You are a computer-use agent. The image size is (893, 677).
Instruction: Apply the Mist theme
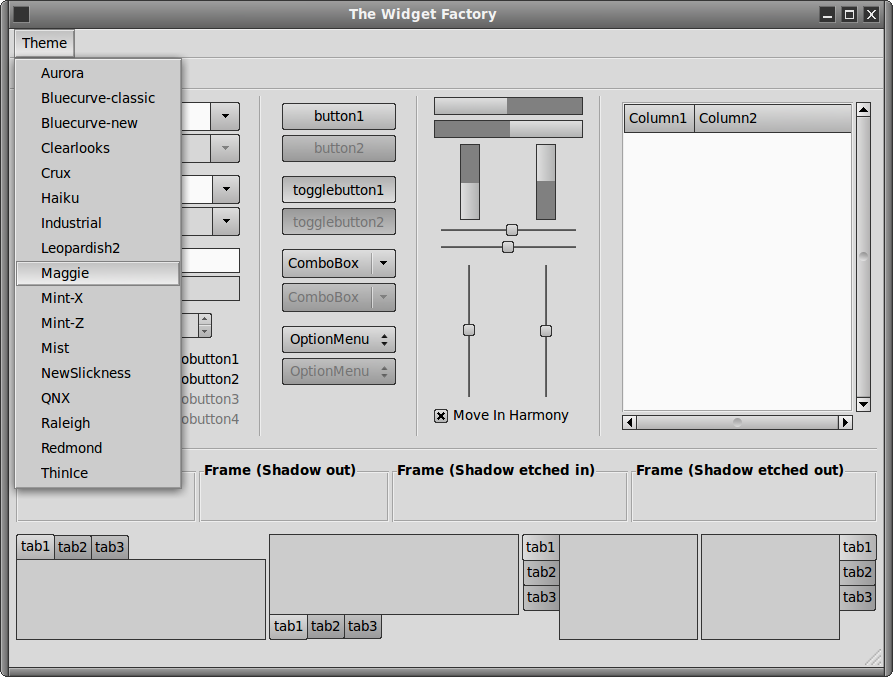point(98,348)
